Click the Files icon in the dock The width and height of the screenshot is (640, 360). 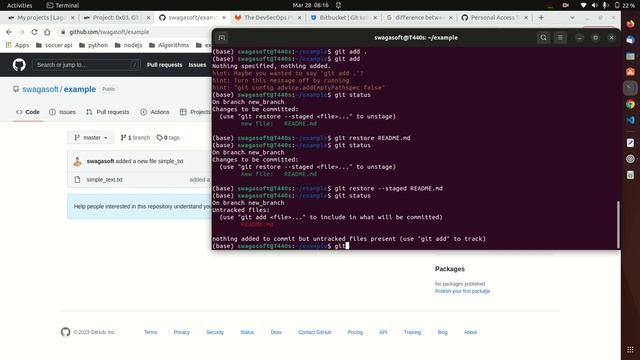pyautogui.click(x=630, y=56)
